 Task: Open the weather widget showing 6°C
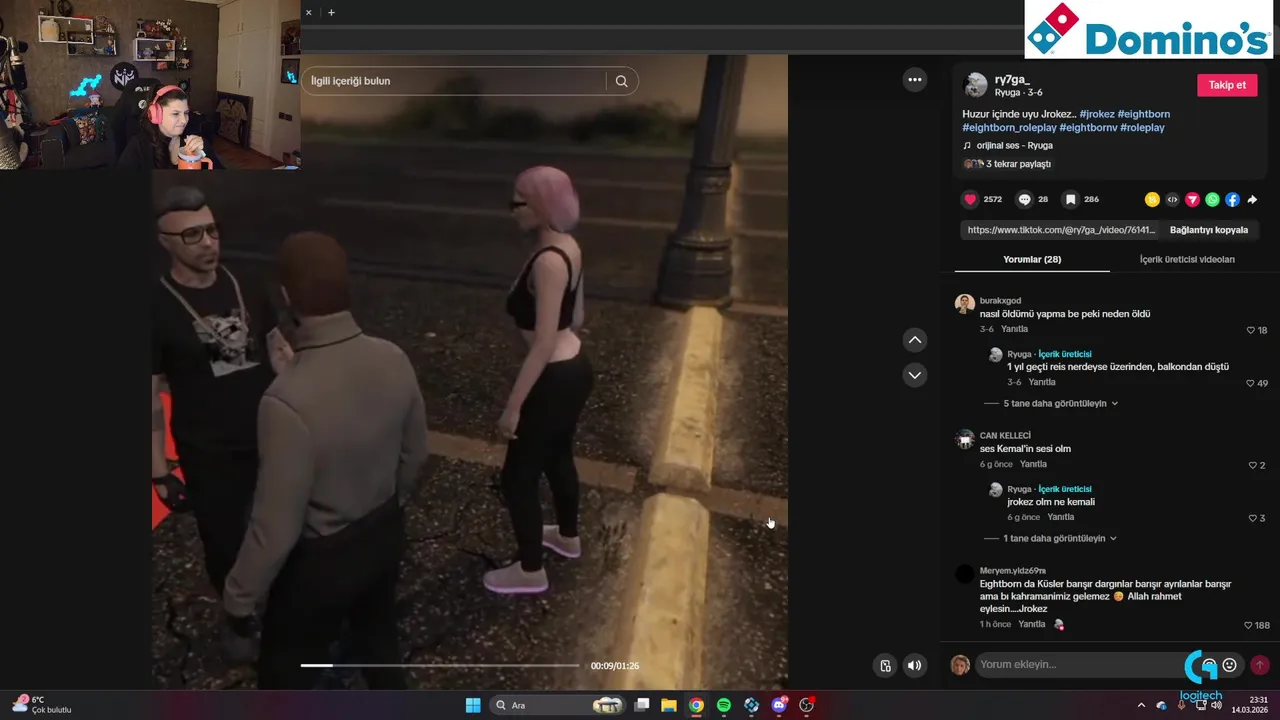(42, 705)
